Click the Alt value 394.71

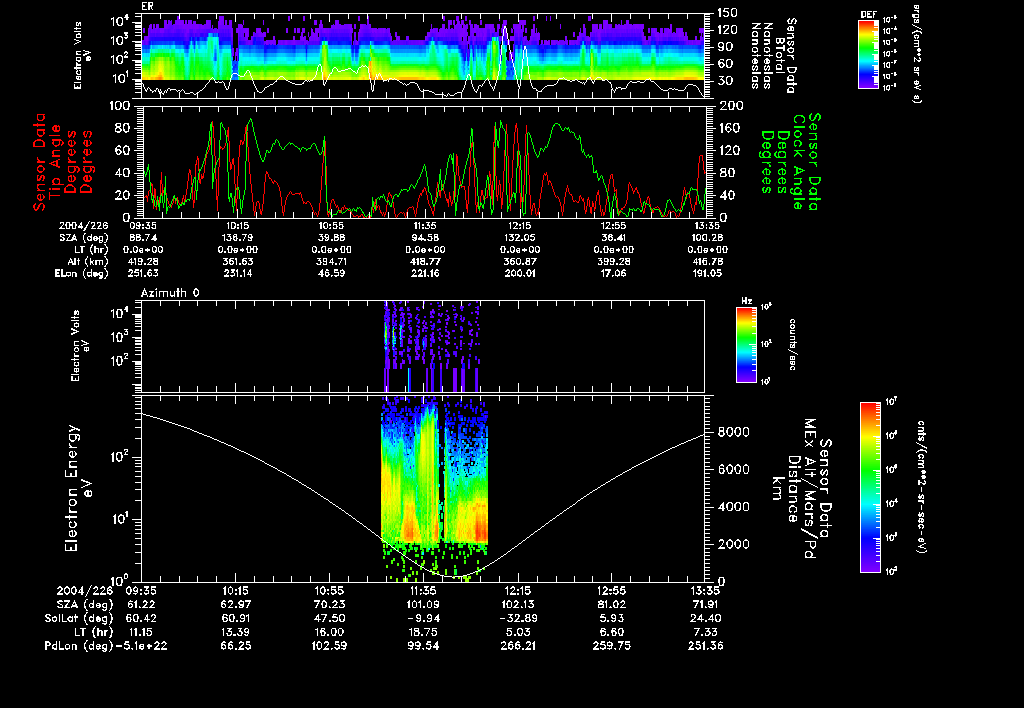pos(331,261)
